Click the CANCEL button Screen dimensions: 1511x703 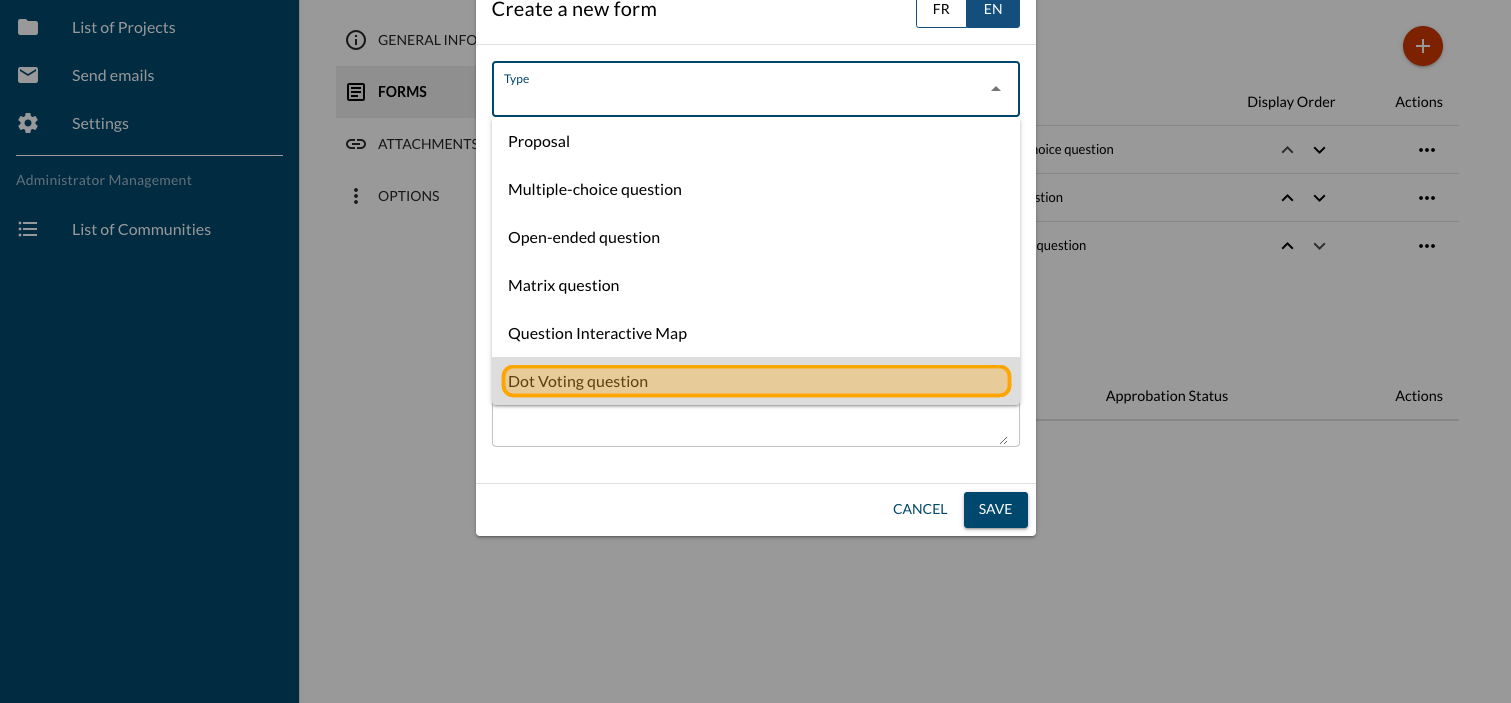click(919, 509)
